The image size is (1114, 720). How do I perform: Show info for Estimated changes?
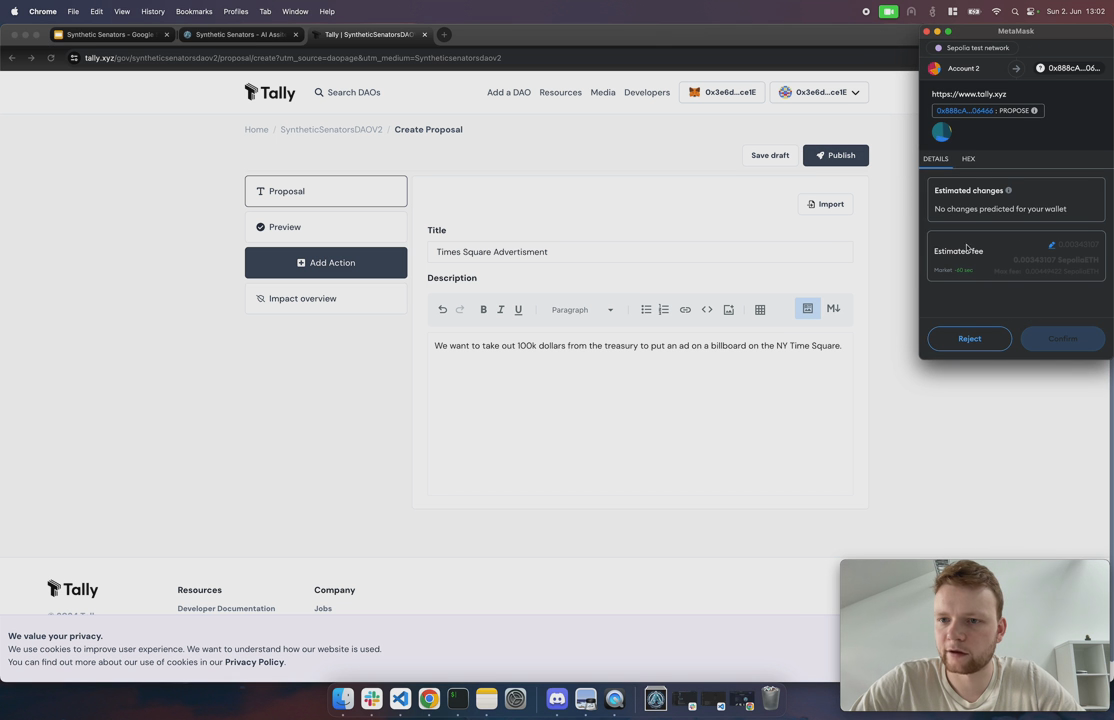[x=1009, y=190]
